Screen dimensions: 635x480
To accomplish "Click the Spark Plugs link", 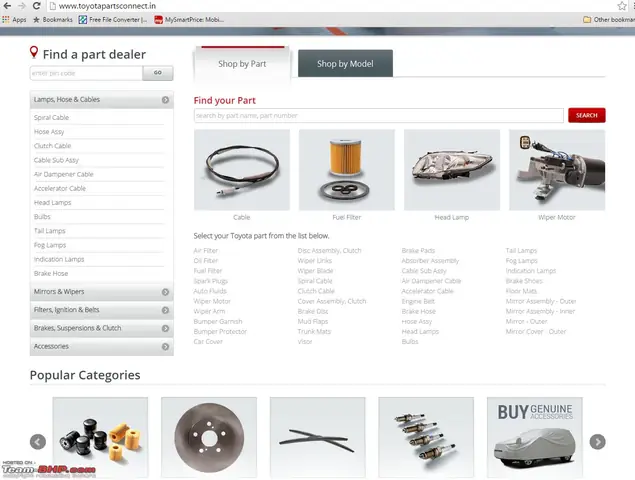I will pyautogui.click(x=211, y=281).
